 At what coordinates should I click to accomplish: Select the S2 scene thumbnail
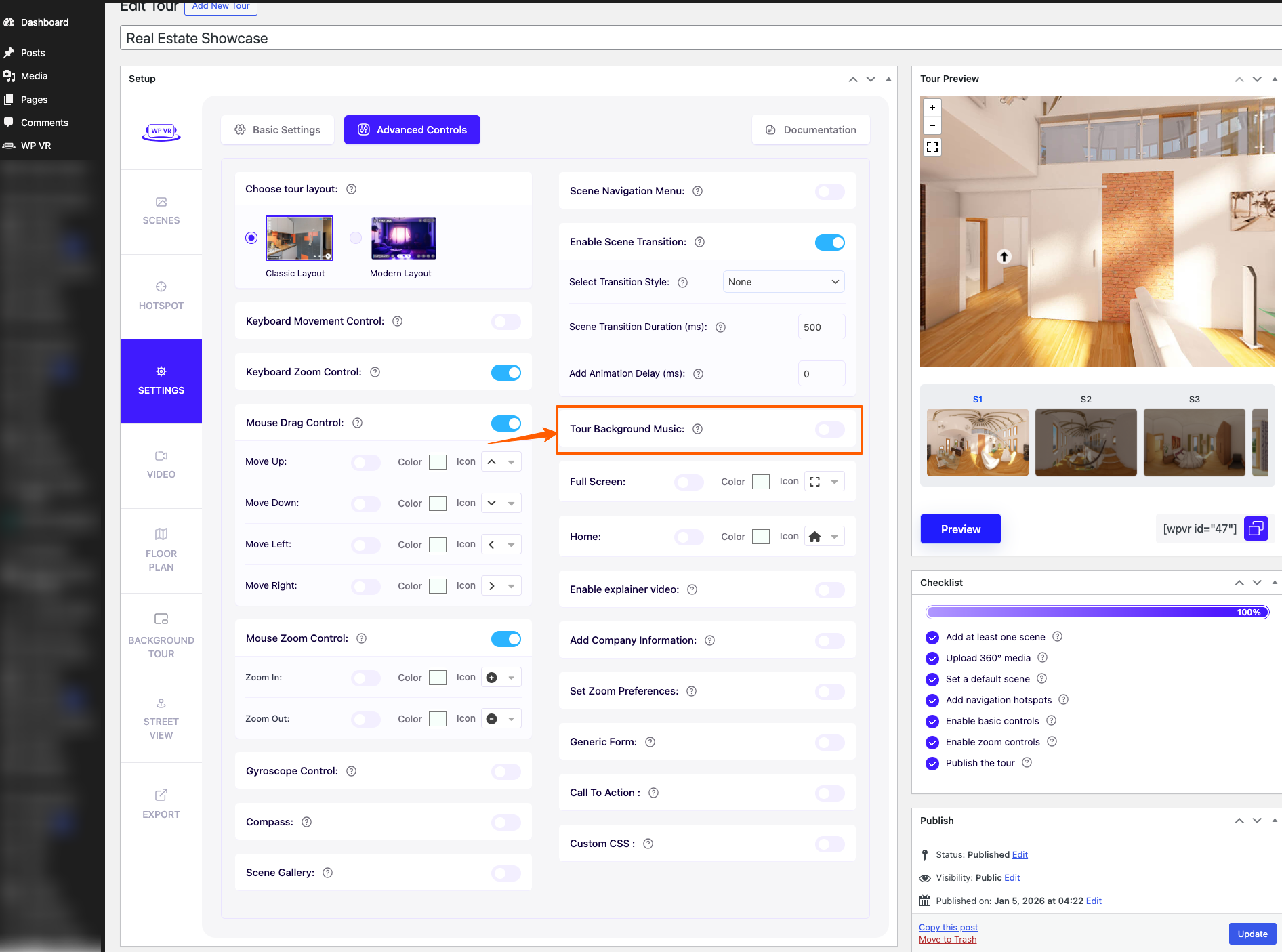tap(1085, 442)
